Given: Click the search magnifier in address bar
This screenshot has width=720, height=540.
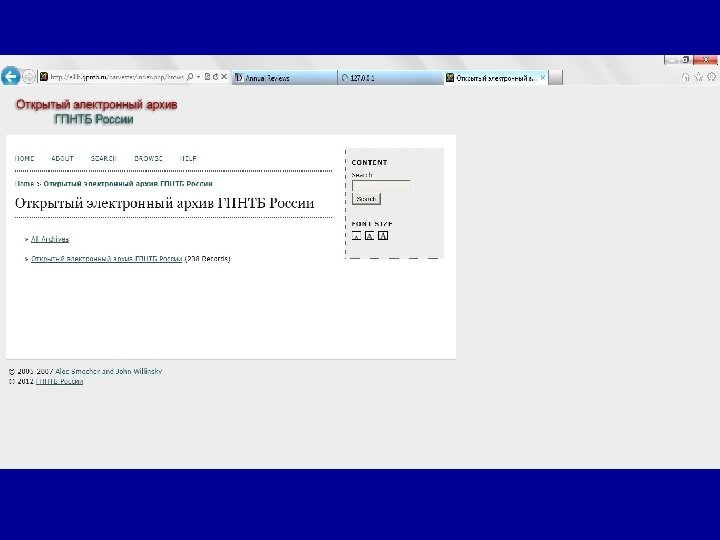Looking at the screenshot, I should 190,77.
